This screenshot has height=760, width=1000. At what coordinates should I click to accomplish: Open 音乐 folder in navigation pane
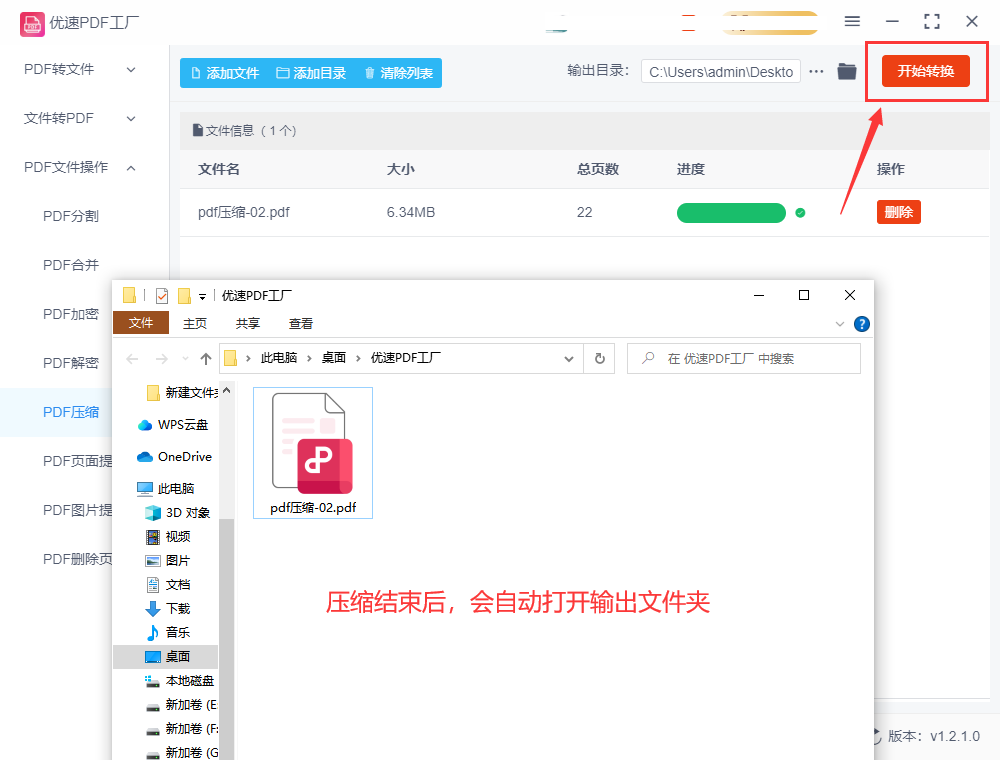click(168, 632)
